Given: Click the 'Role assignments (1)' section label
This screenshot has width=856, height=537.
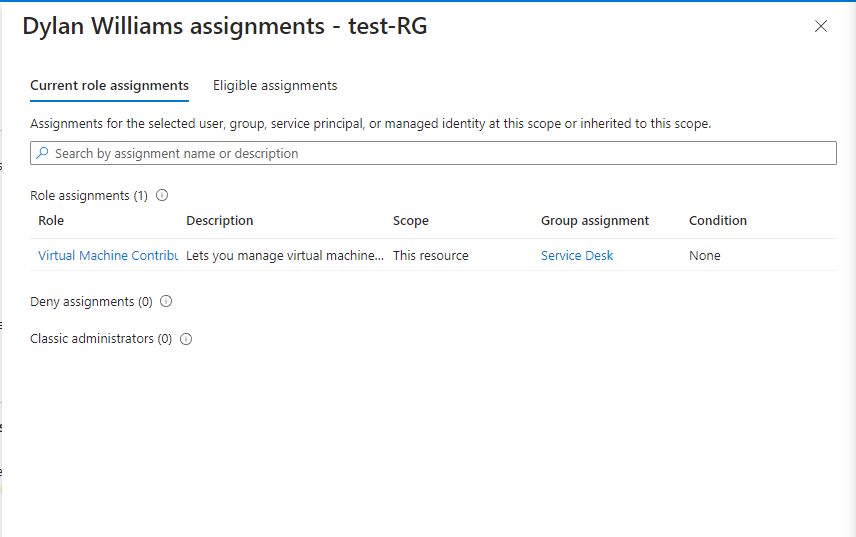Looking at the screenshot, I should click(x=89, y=196).
